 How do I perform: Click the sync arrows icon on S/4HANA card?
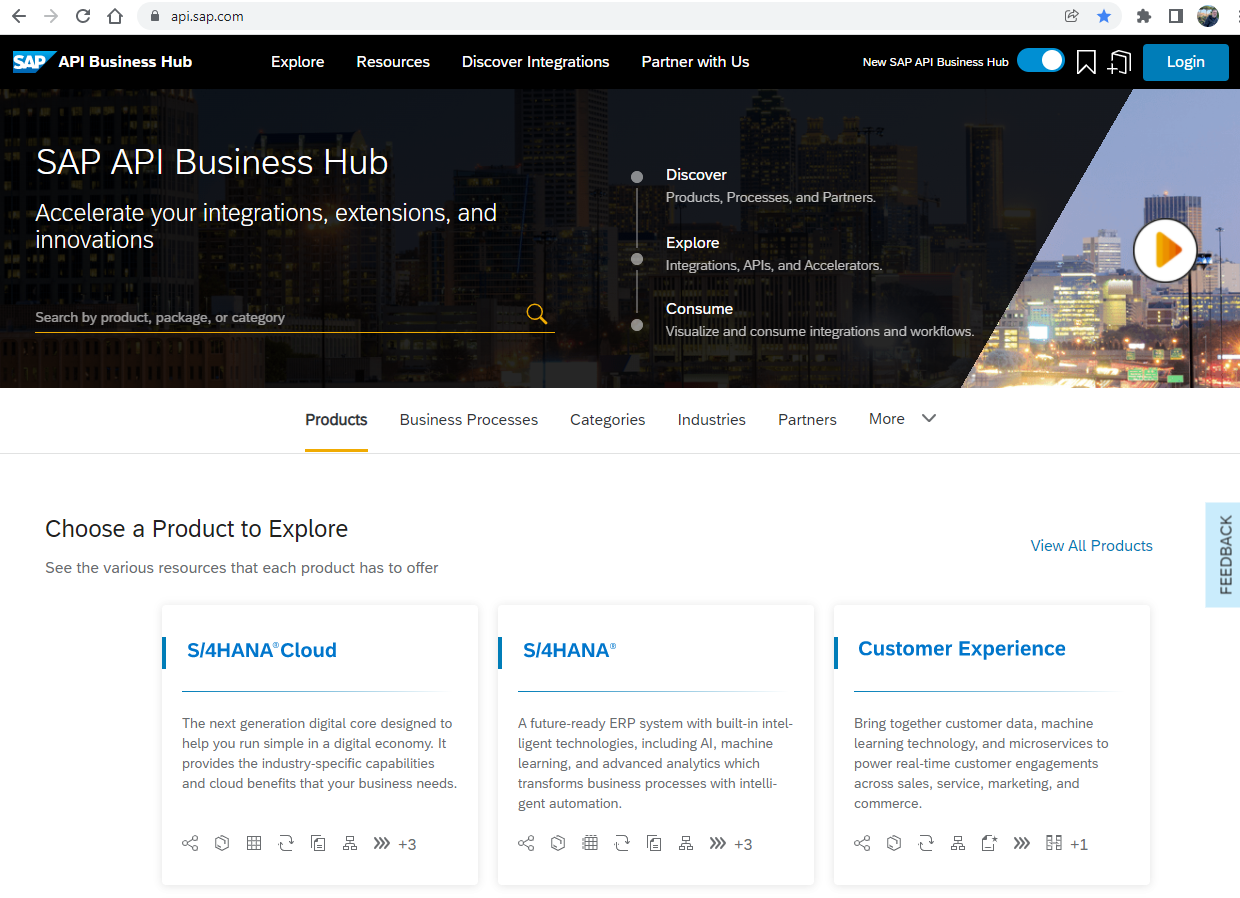point(622,843)
